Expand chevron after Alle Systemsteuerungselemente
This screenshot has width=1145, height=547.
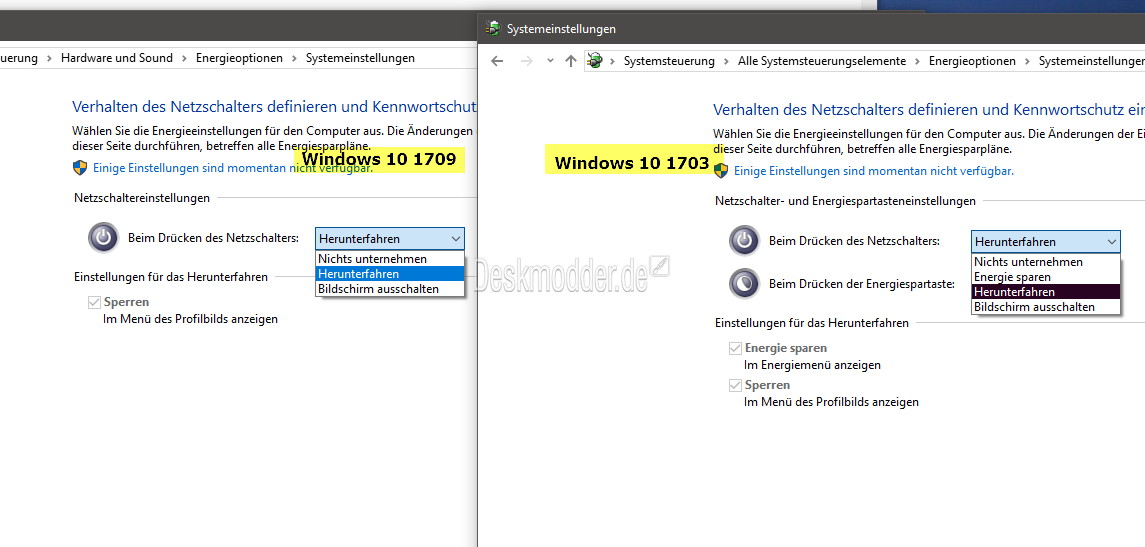[x=917, y=61]
